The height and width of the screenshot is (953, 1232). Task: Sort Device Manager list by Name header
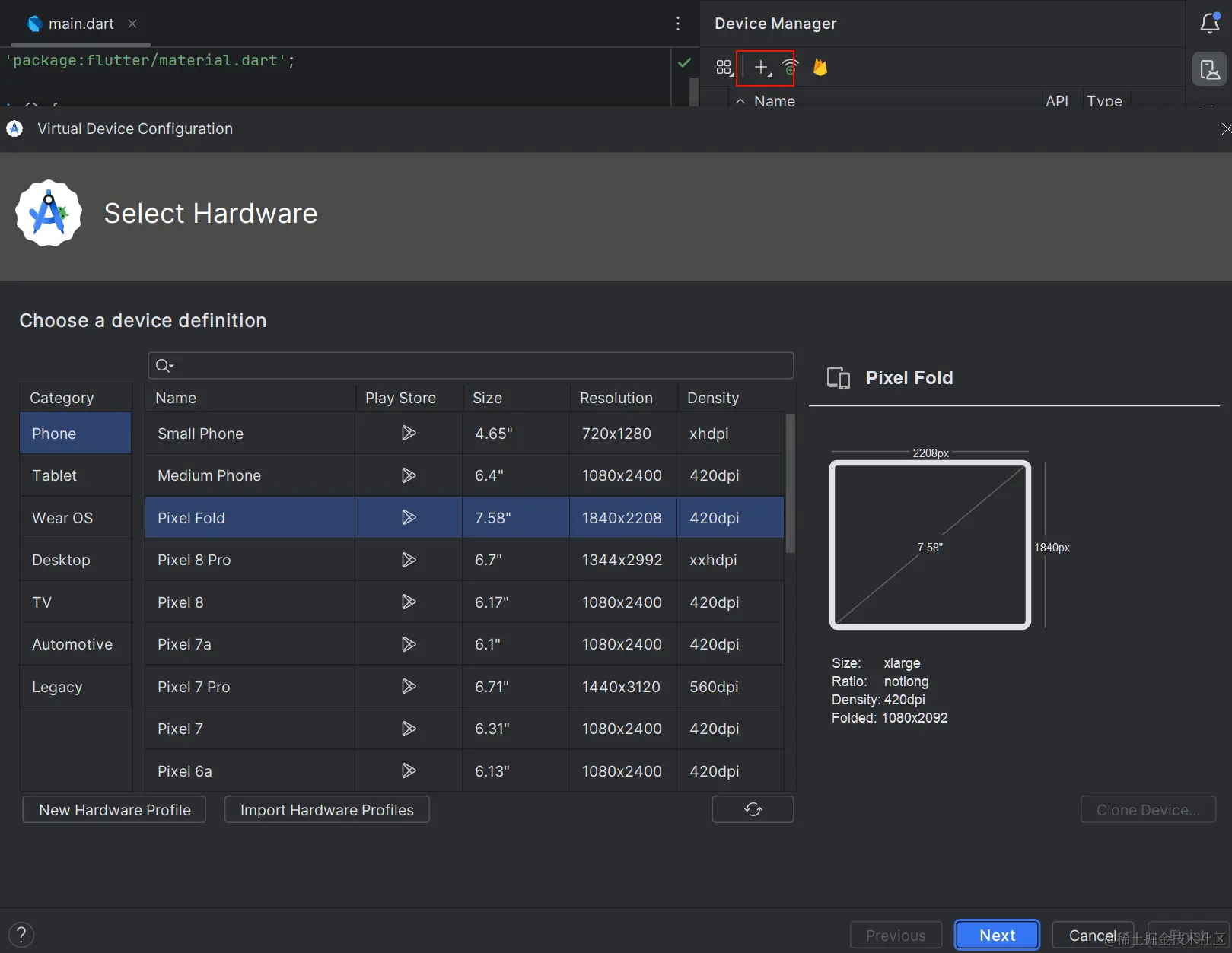(774, 101)
